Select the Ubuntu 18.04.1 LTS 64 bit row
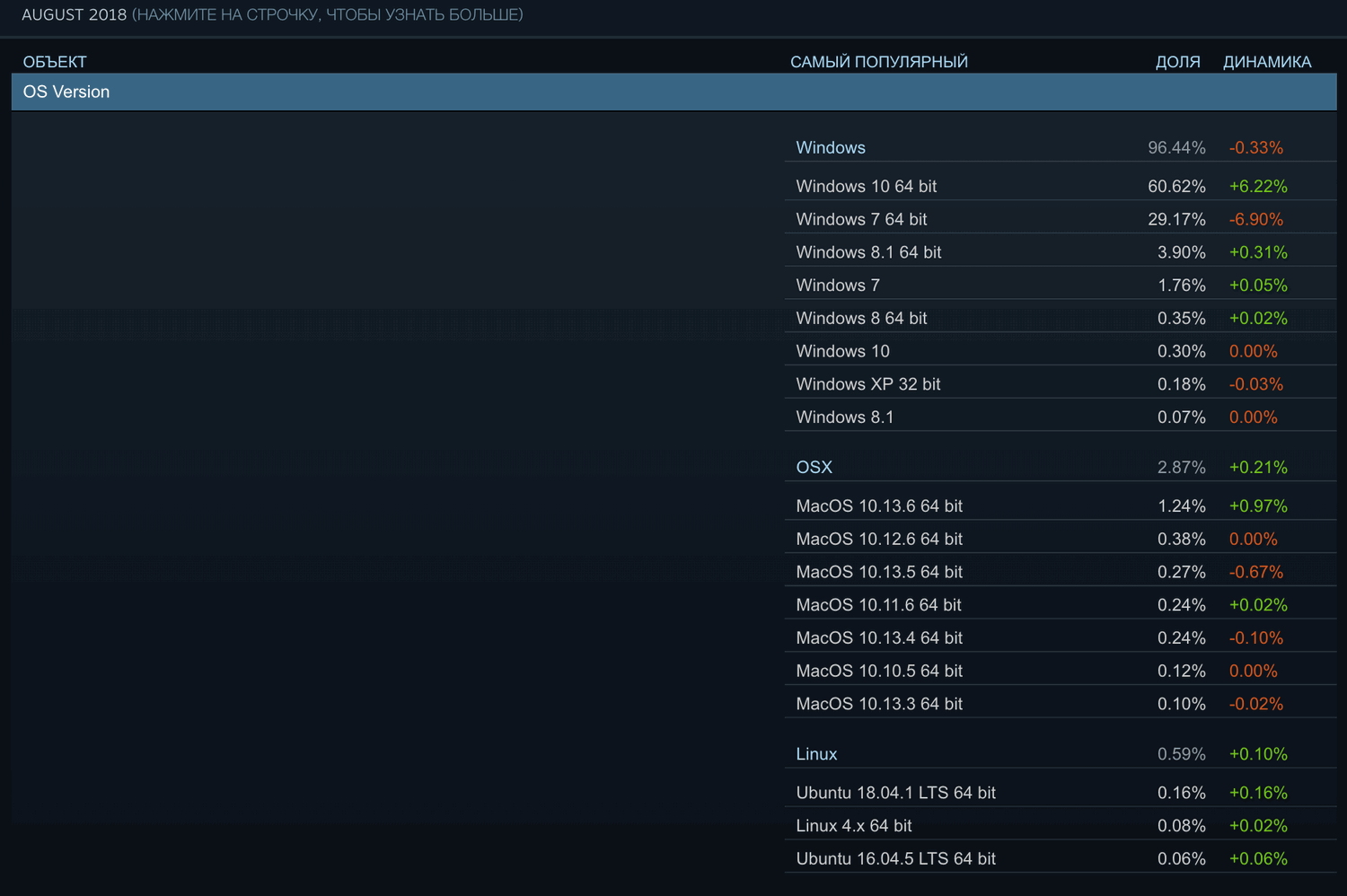Image resolution: width=1347 pixels, height=896 pixels. [895, 793]
